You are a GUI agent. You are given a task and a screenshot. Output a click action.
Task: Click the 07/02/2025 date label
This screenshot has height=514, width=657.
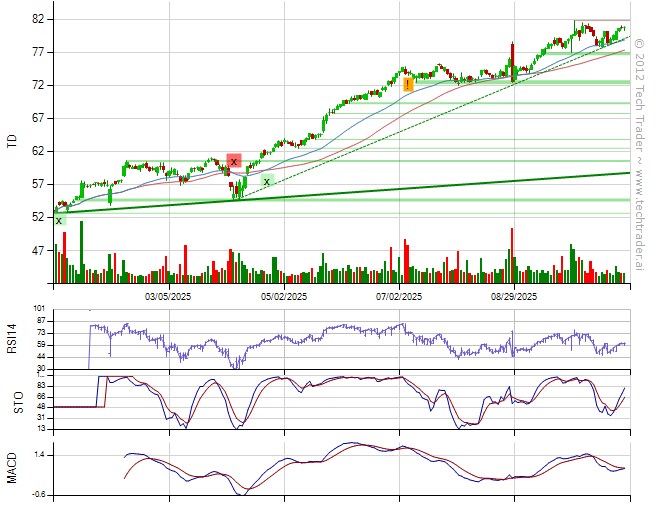pos(399,297)
